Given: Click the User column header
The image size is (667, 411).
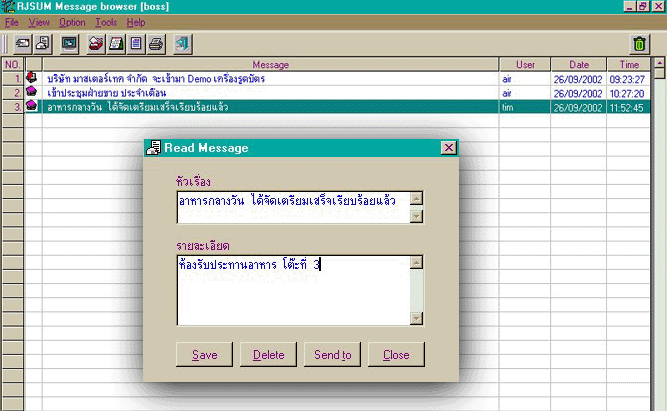Looking at the screenshot, I should [x=525, y=65].
